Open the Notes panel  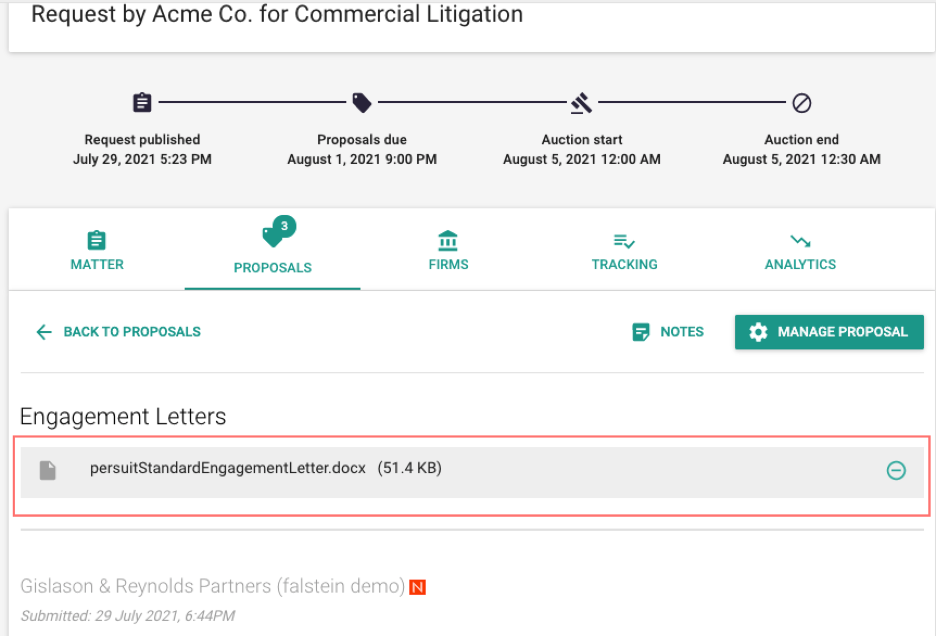click(x=668, y=332)
